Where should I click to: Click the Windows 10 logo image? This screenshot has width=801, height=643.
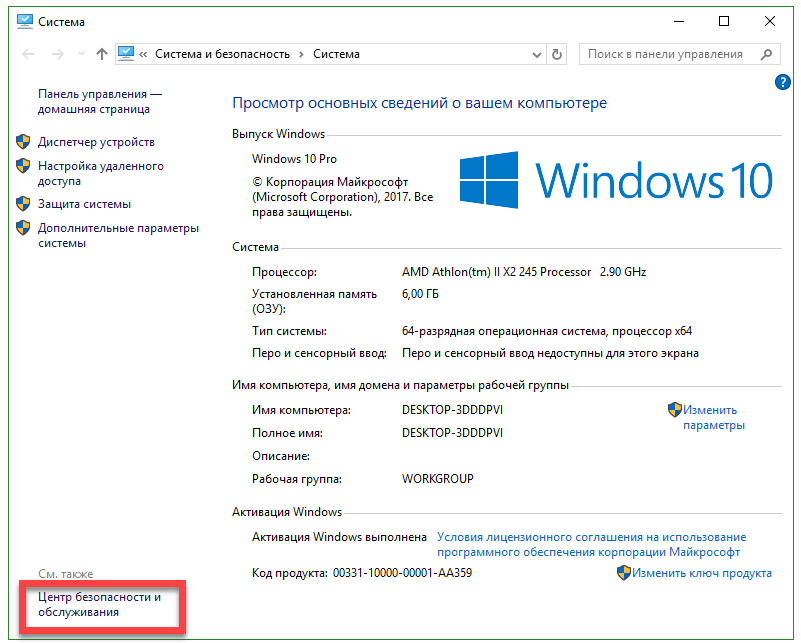[616, 180]
